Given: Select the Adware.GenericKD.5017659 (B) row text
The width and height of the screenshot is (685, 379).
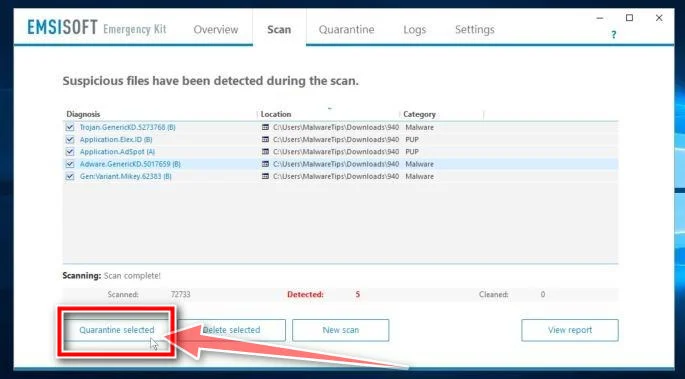Looking at the screenshot, I should coord(130,164).
